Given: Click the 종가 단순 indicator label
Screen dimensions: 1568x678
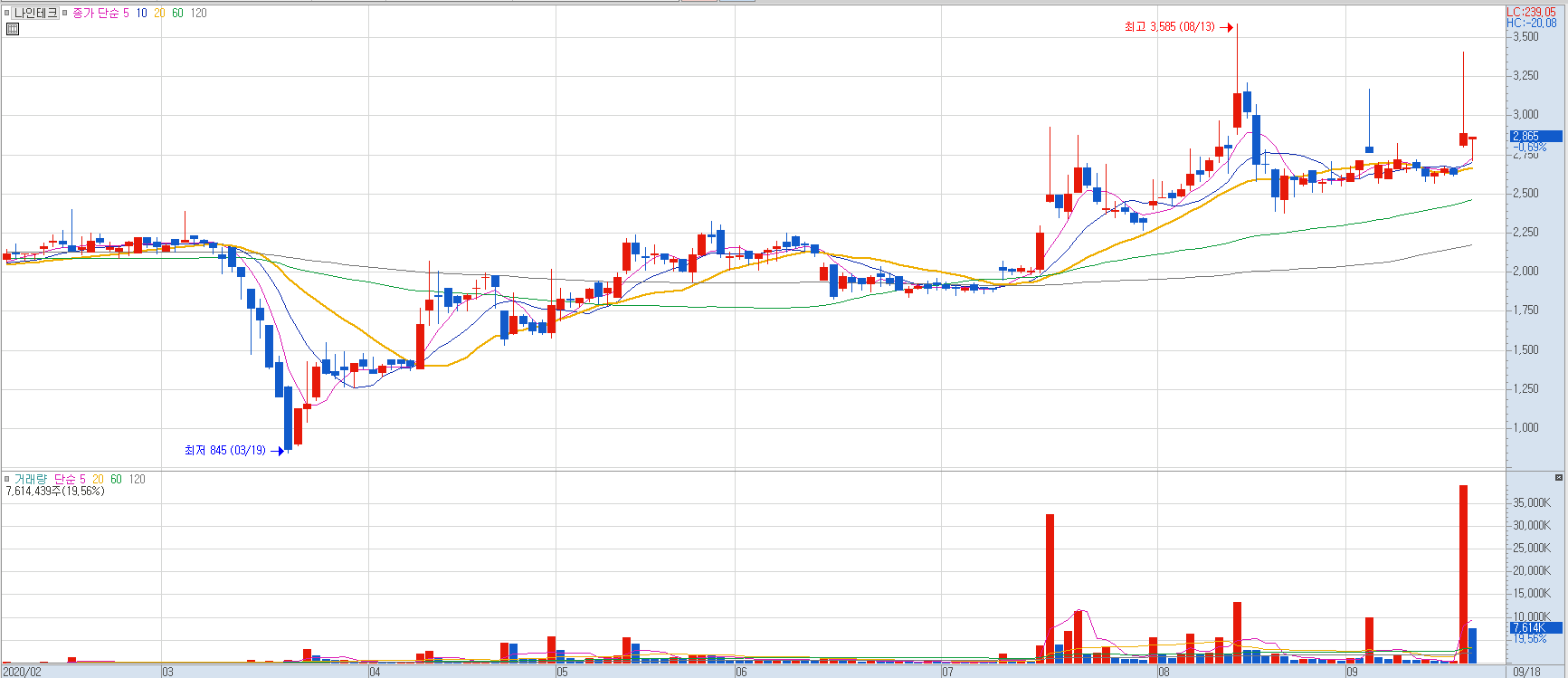Looking at the screenshot, I should click(95, 13).
